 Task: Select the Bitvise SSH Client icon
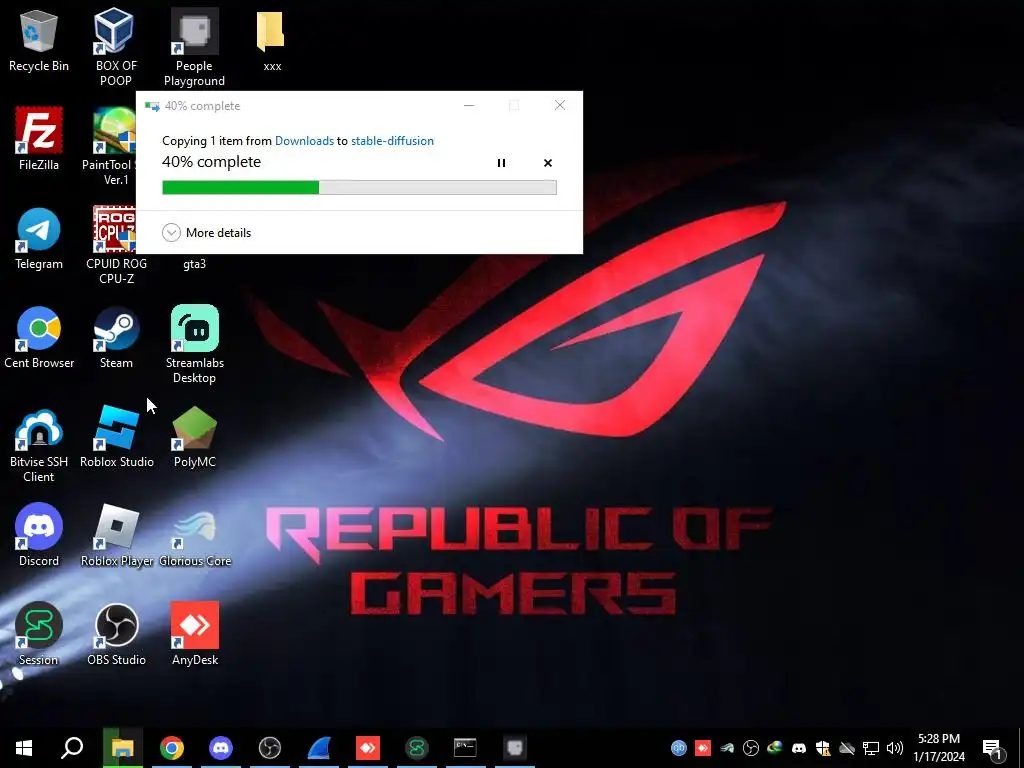39,444
